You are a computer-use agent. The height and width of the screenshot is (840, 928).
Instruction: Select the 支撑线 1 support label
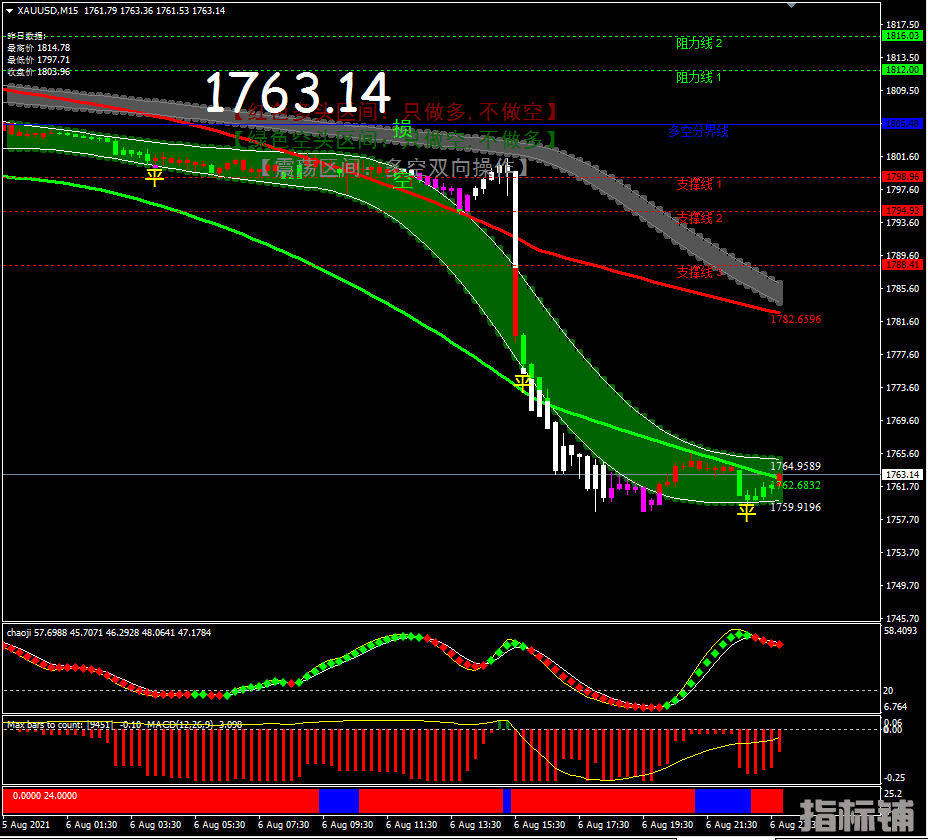coord(699,184)
